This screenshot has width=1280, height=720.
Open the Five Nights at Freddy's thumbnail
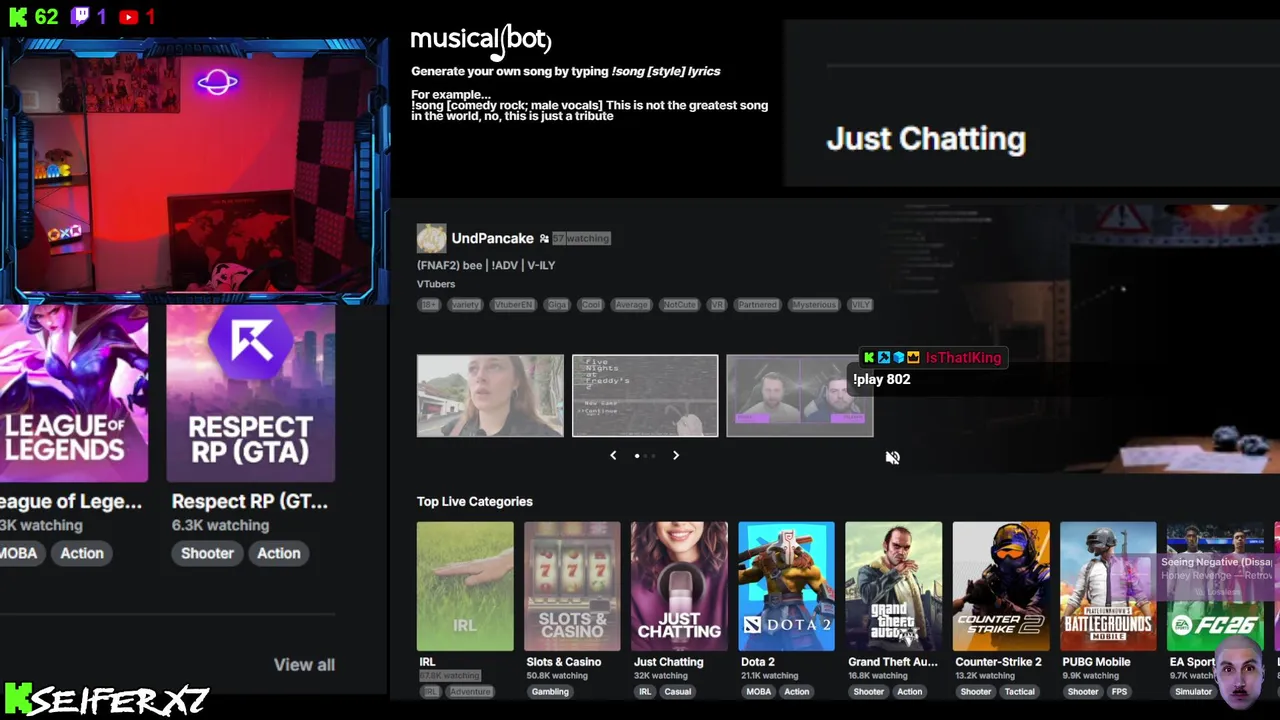tap(645, 396)
